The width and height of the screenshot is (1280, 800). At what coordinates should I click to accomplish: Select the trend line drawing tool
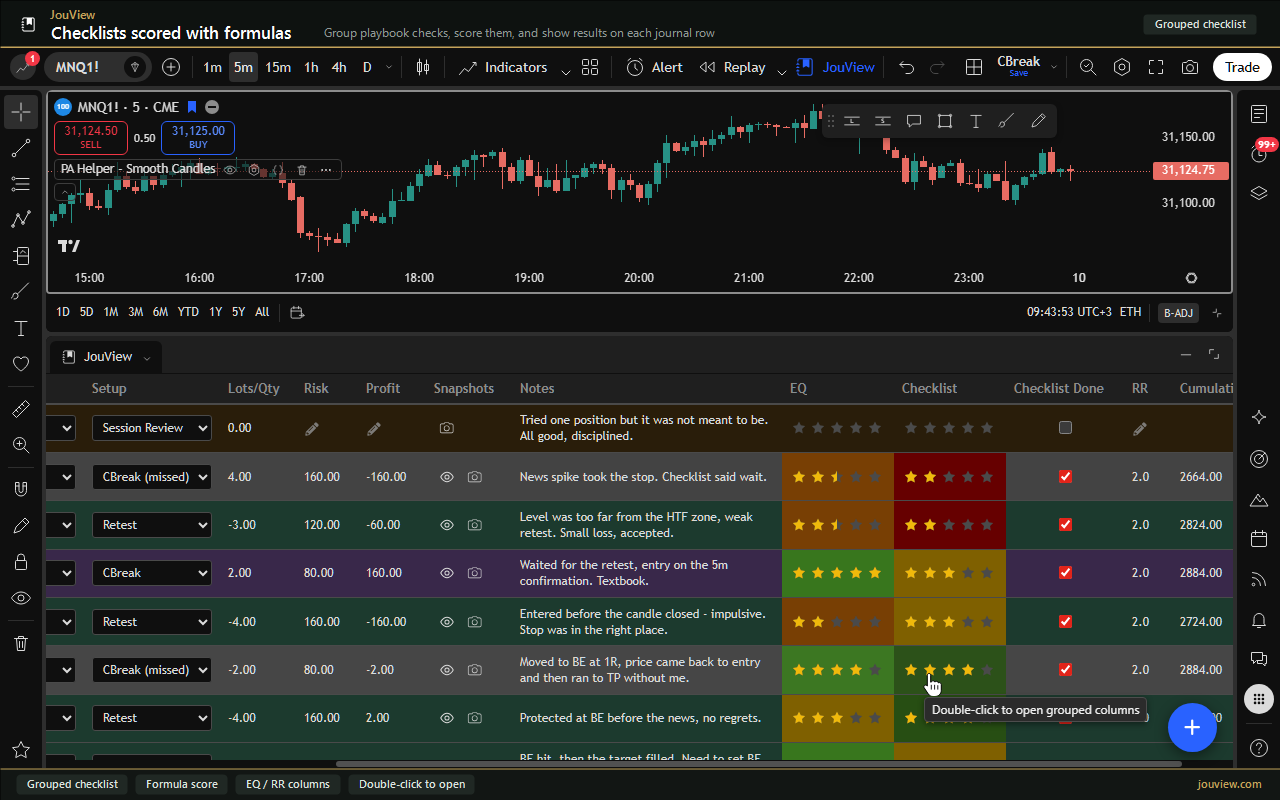pos(21,148)
